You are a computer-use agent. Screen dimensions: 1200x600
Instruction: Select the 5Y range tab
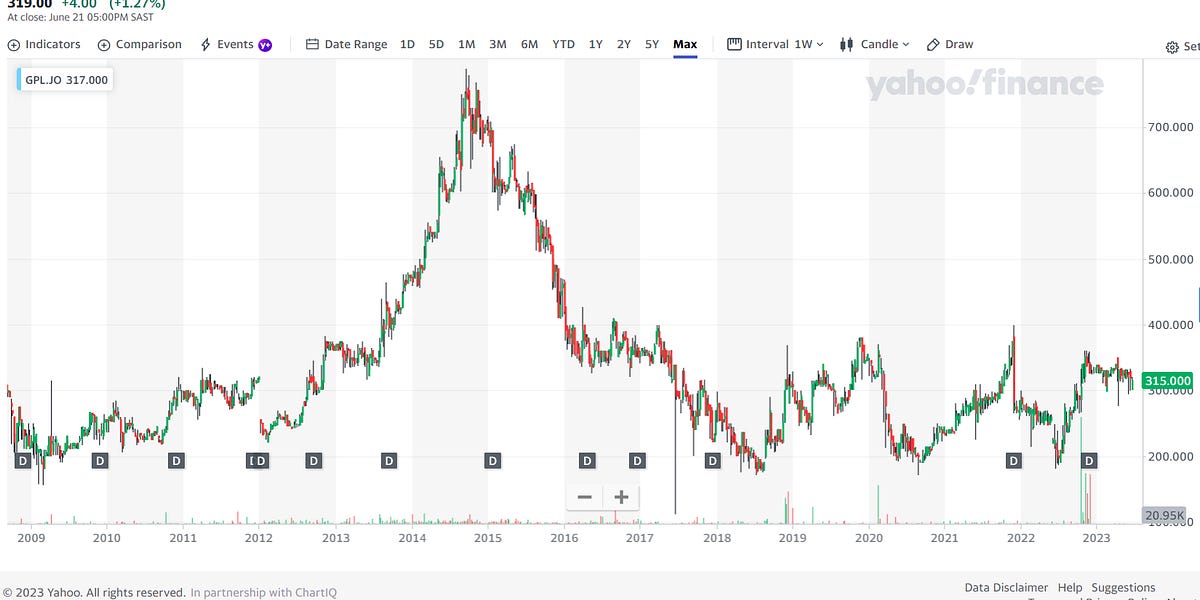(x=651, y=44)
